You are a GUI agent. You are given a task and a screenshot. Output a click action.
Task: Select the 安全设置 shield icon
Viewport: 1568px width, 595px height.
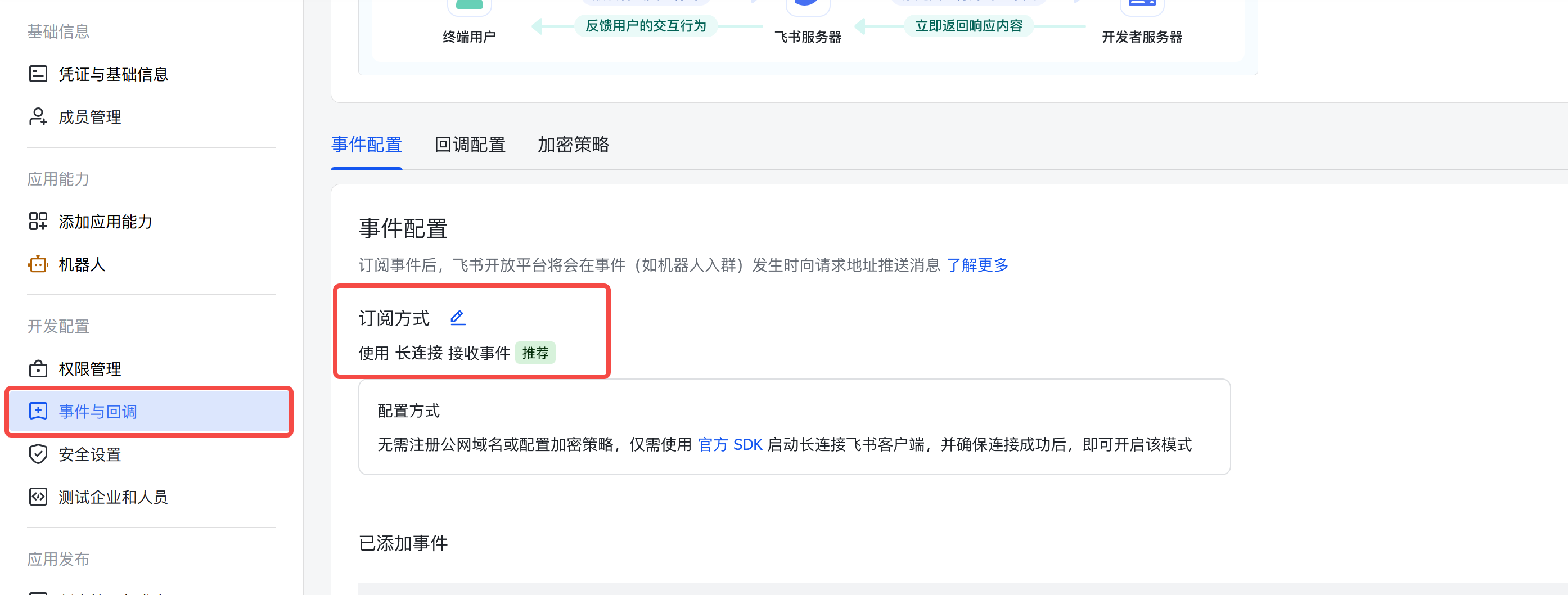pos(38,454)
